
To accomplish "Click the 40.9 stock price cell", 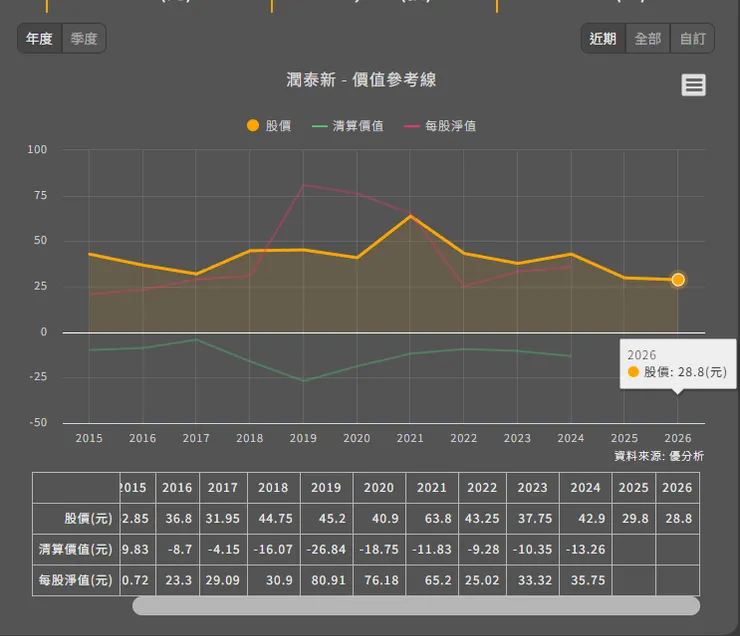I will [x=379, y=519].
